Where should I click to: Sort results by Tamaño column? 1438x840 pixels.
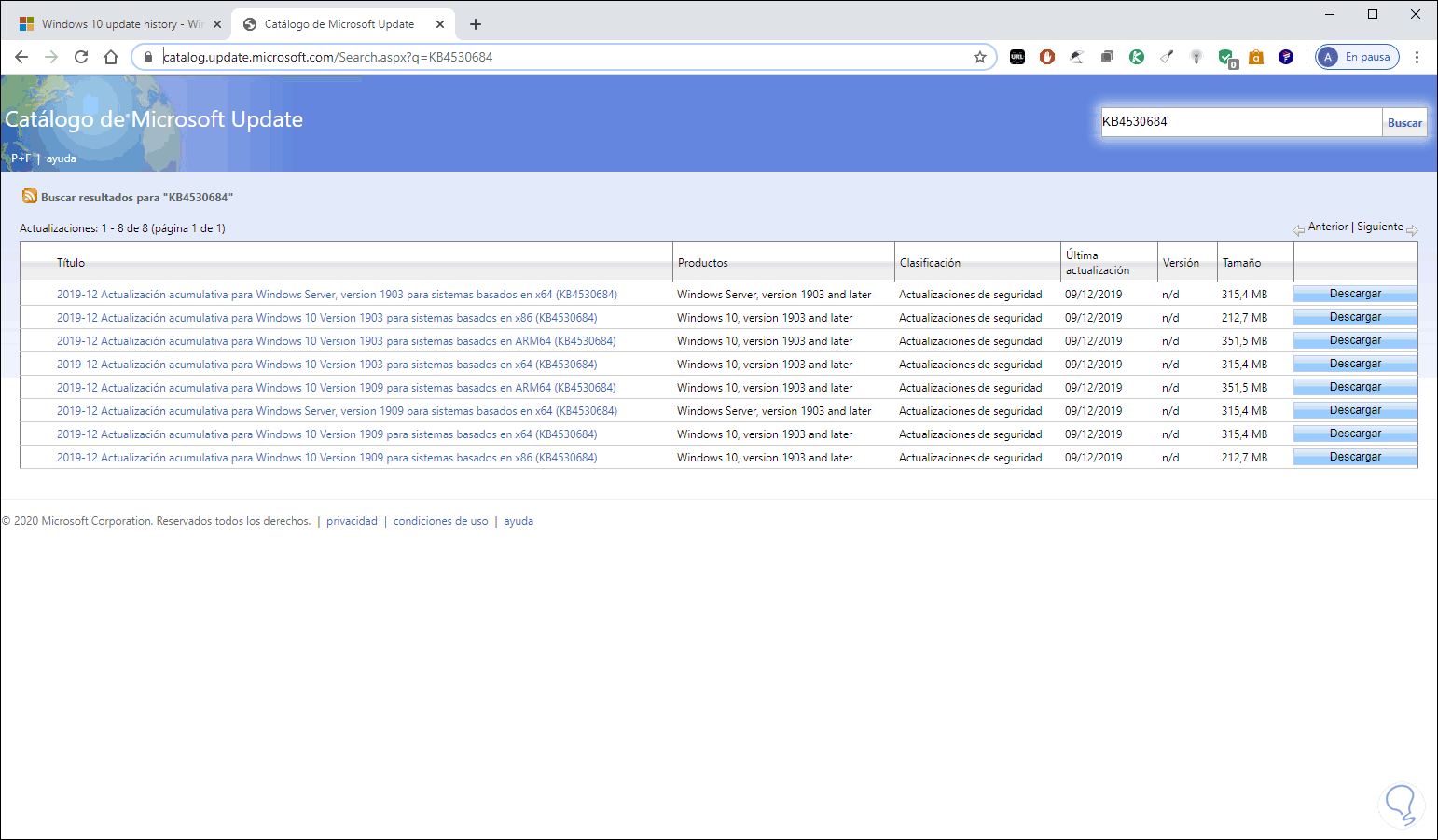click(1241, 263)
